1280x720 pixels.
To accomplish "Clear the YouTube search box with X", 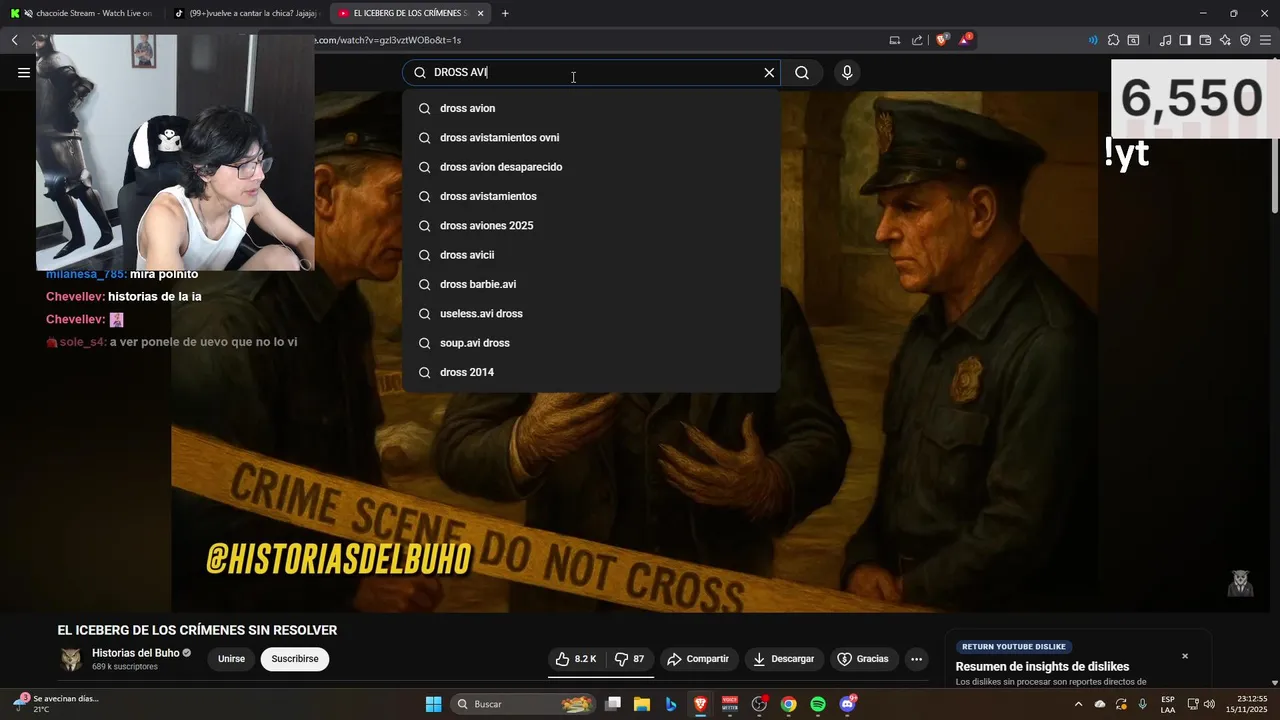I will (769, 72).
